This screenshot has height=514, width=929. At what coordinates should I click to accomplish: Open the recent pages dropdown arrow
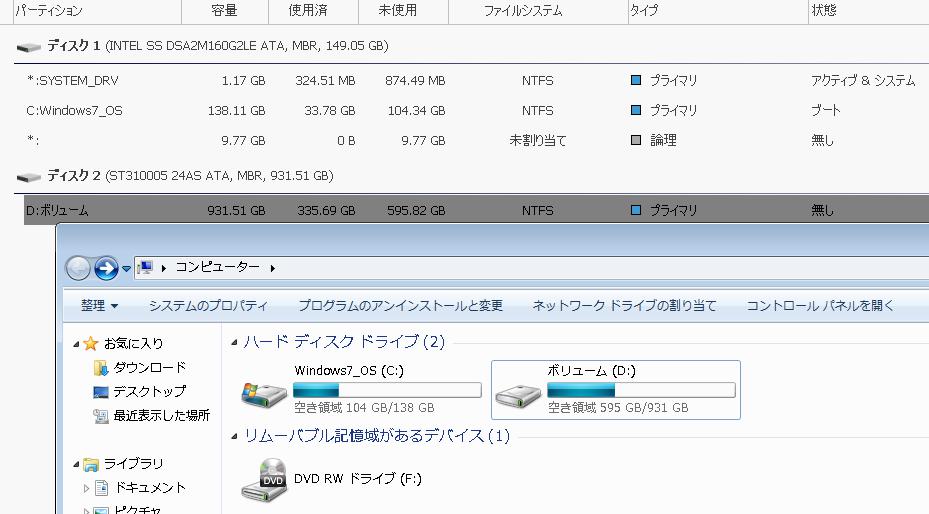point(126,269)
